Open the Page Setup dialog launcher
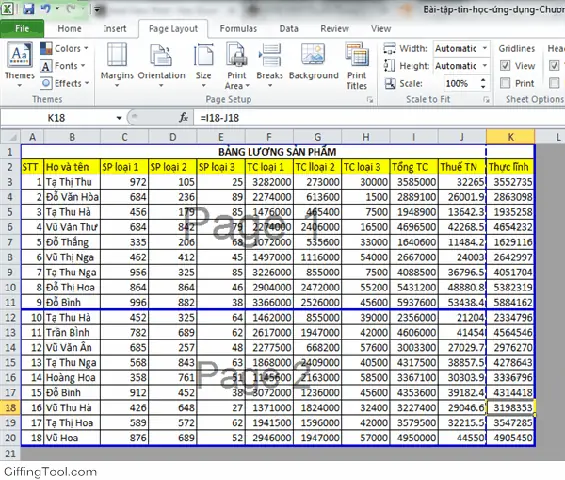 (370, 100)
